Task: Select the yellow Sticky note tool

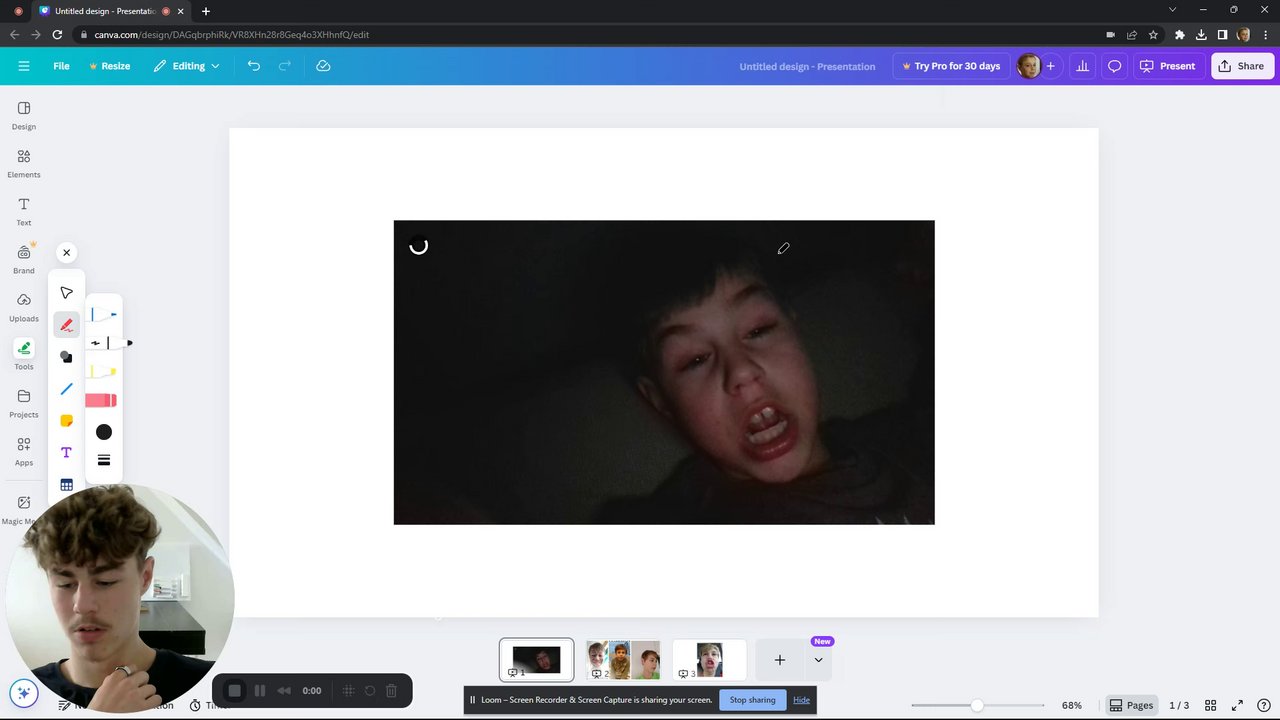Action: click(x=66, y=421)
